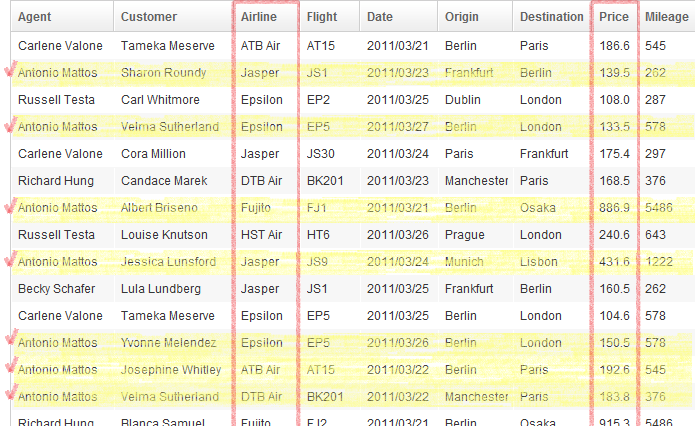Image resolution: width=695 pixels, height=426 pixels.
Task: Select the Lula Lundberg booking row
Action: [353, 289]
